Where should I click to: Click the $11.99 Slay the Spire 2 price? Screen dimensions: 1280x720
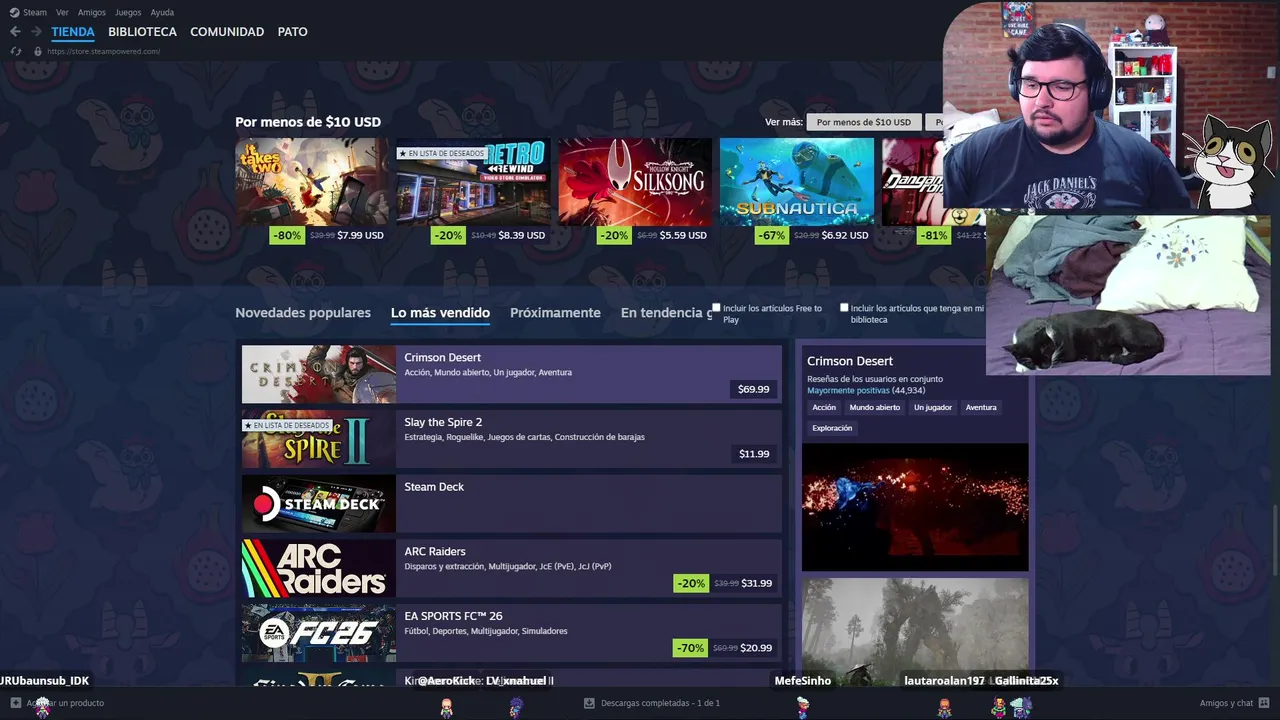754,454
